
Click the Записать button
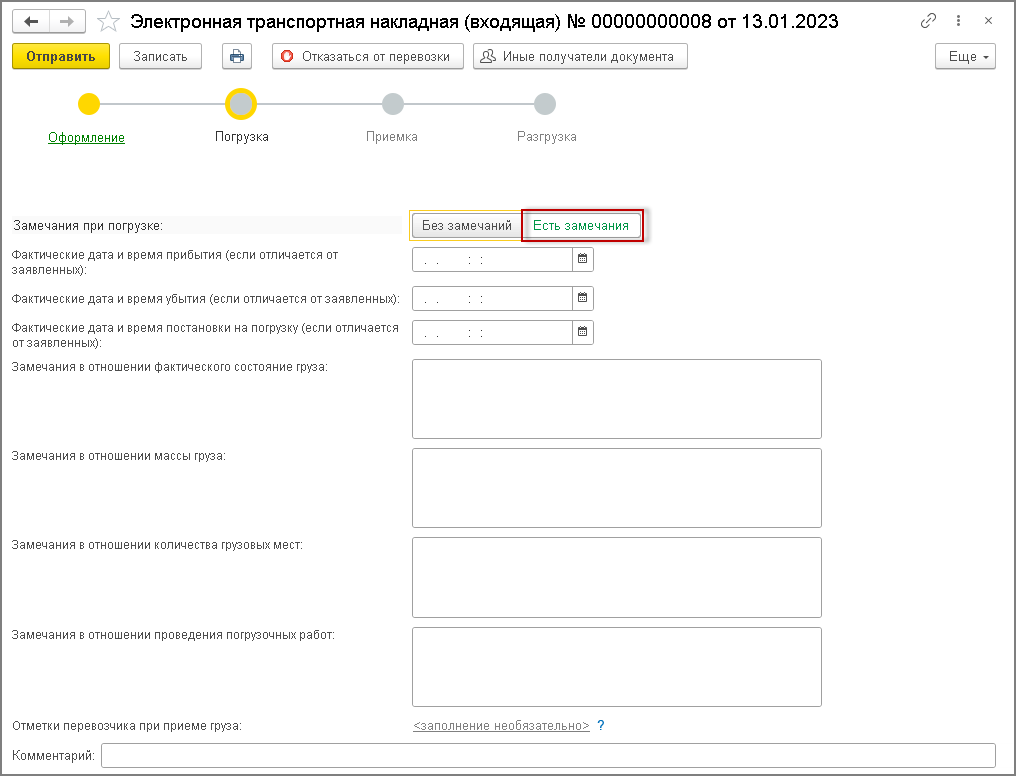pos(160,56)
